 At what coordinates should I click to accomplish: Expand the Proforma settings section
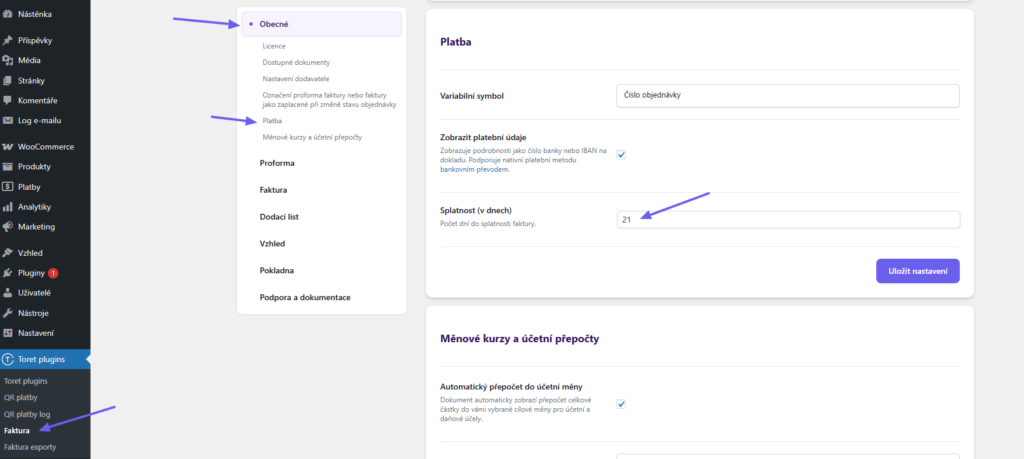[277, 162]
